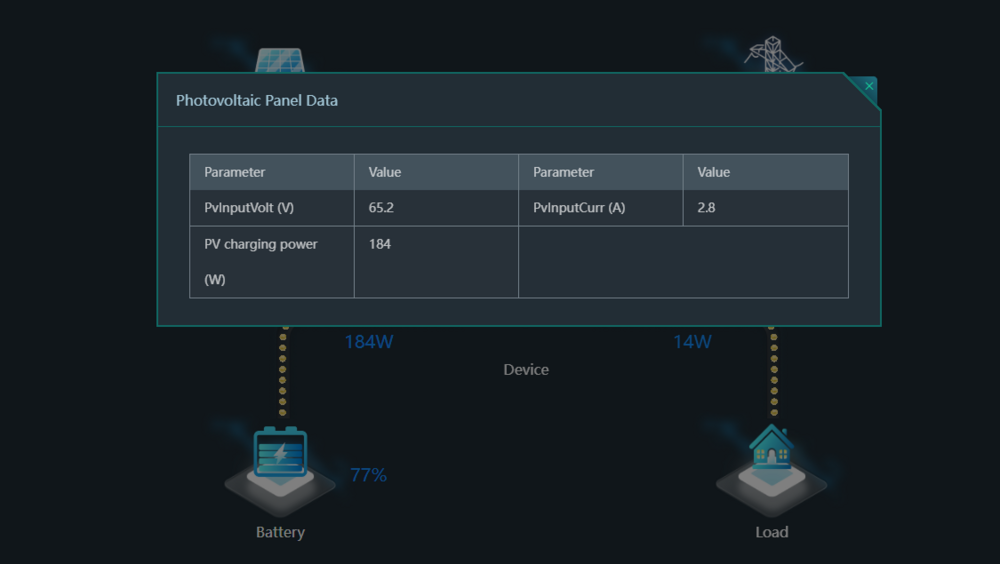This screenshot has height=564, width=1000.
Task: Click the Value header above 2.8
Action: (x=765, y=172)
